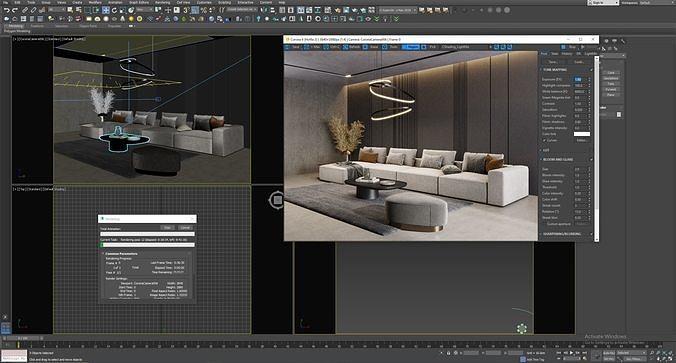Click the Undo arrow in main toolbar
This screenshot has width=676, height=363.
click(x=7, y=10)
